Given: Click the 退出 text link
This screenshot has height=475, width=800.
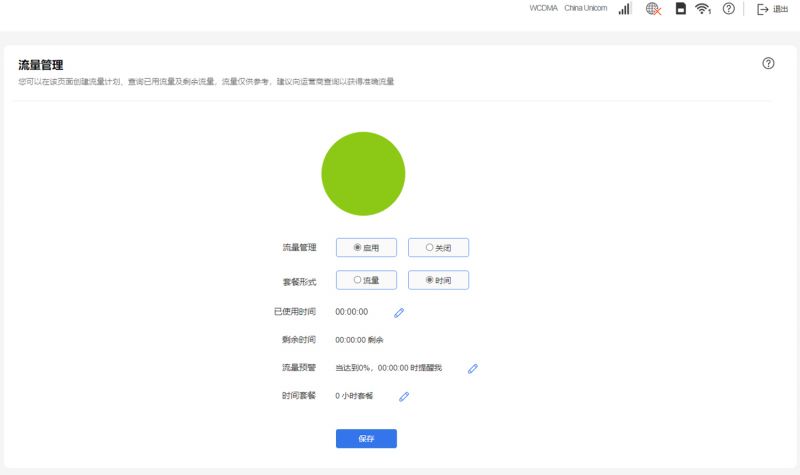Looking at the screenshot, I should (x=781, y=9).
